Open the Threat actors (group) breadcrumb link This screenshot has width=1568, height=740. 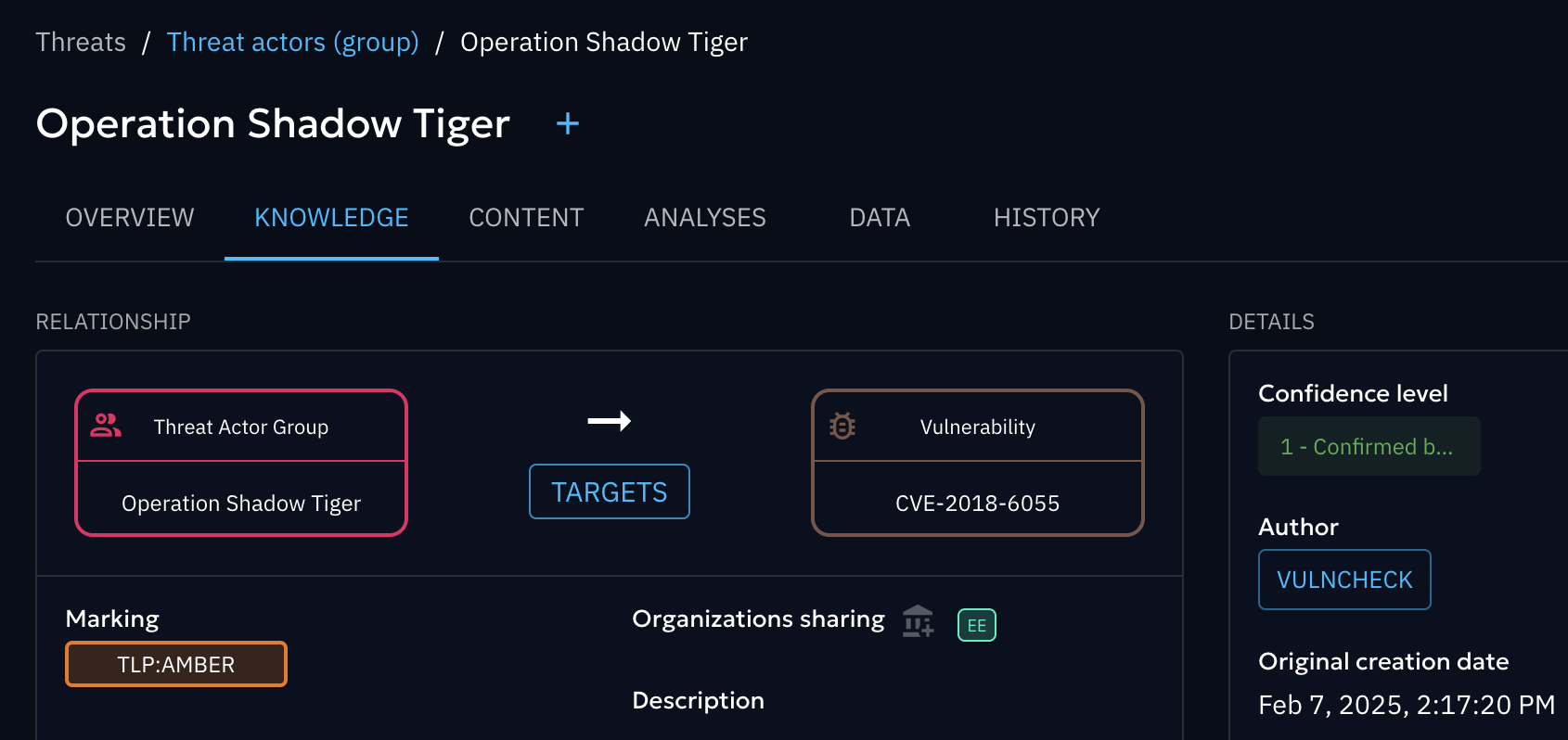(292, 42)
